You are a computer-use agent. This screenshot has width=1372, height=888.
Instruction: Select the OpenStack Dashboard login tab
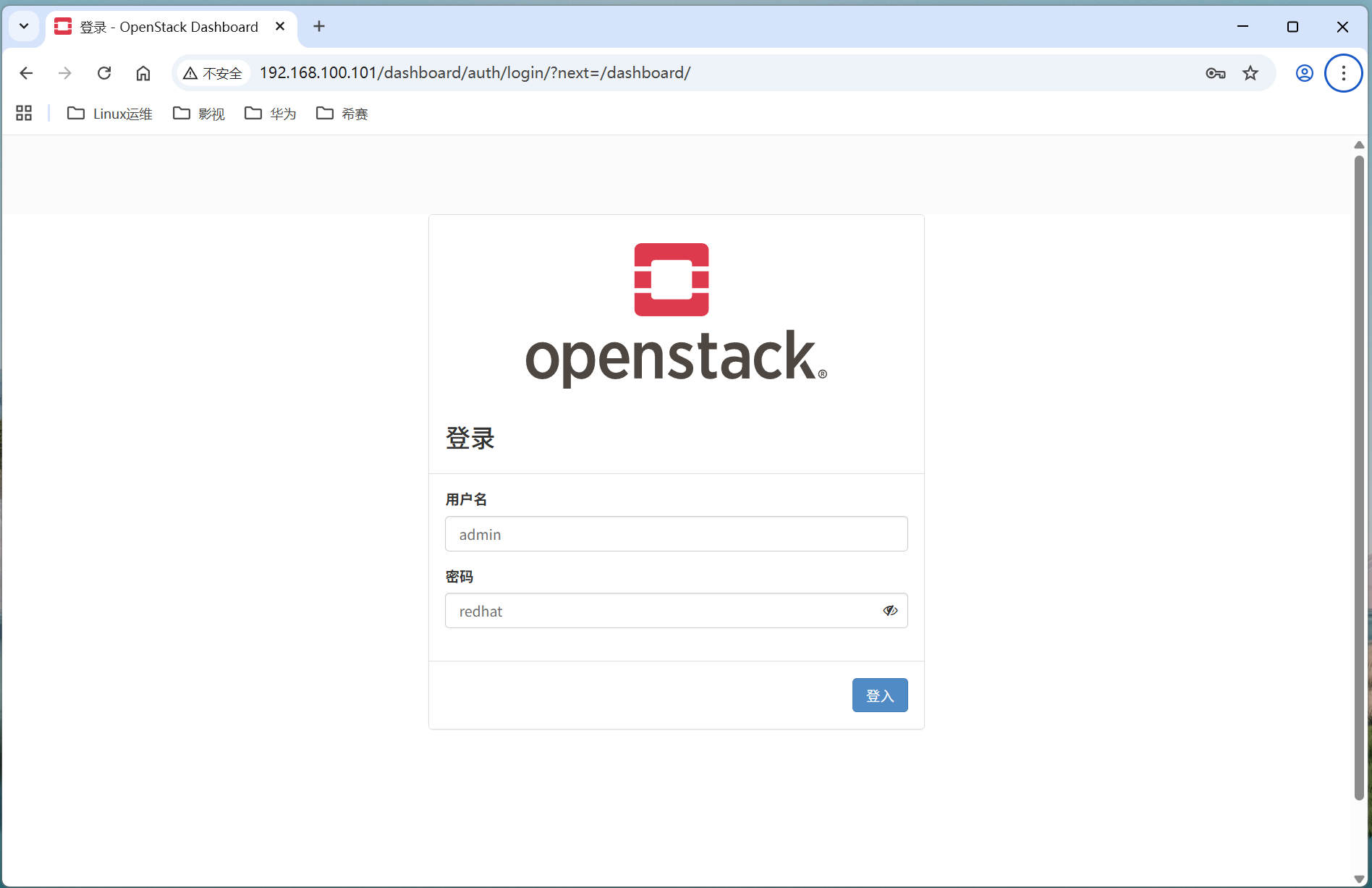tap(170, 27)
